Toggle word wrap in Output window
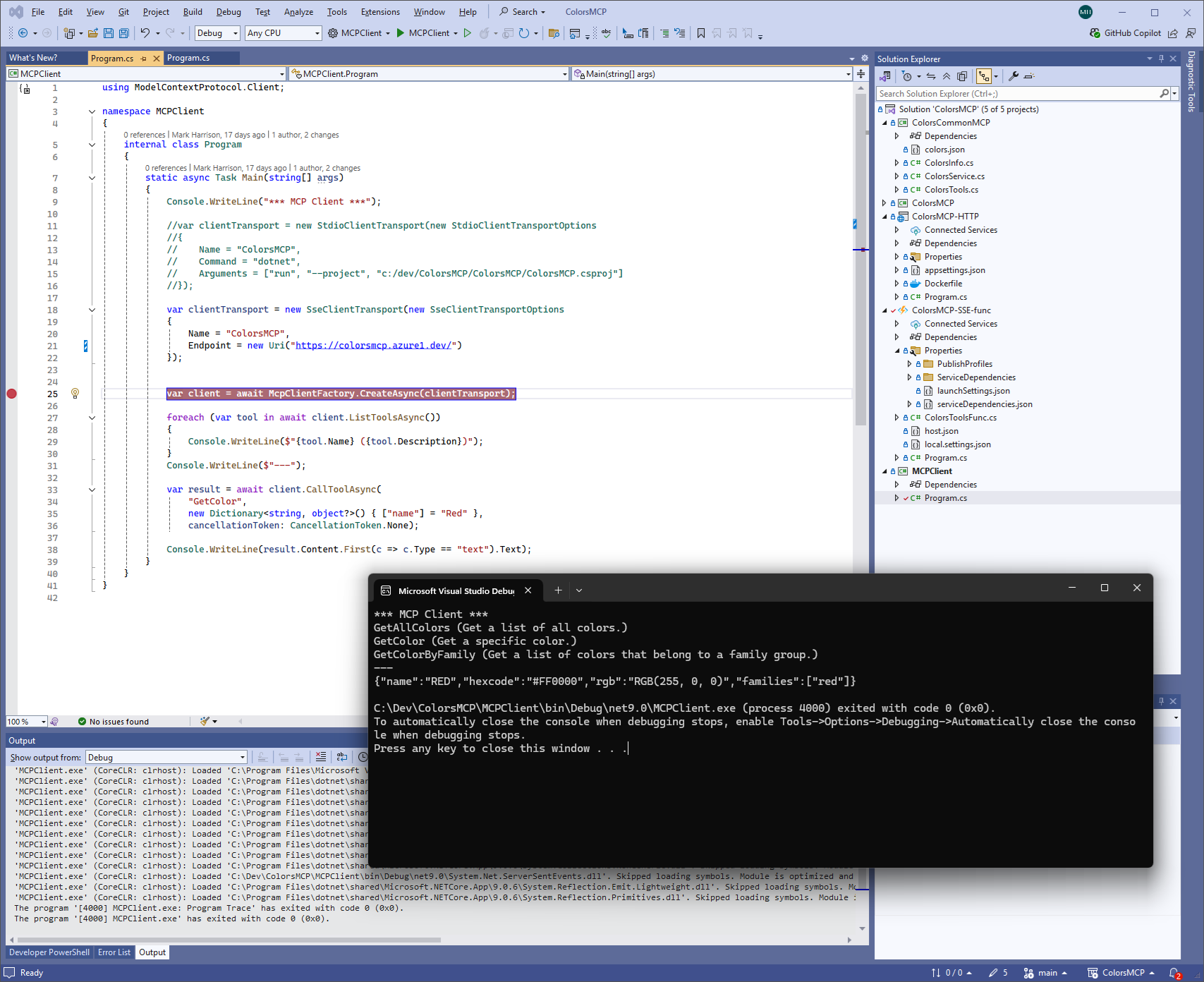1204x982 pixels. point(342,757)
